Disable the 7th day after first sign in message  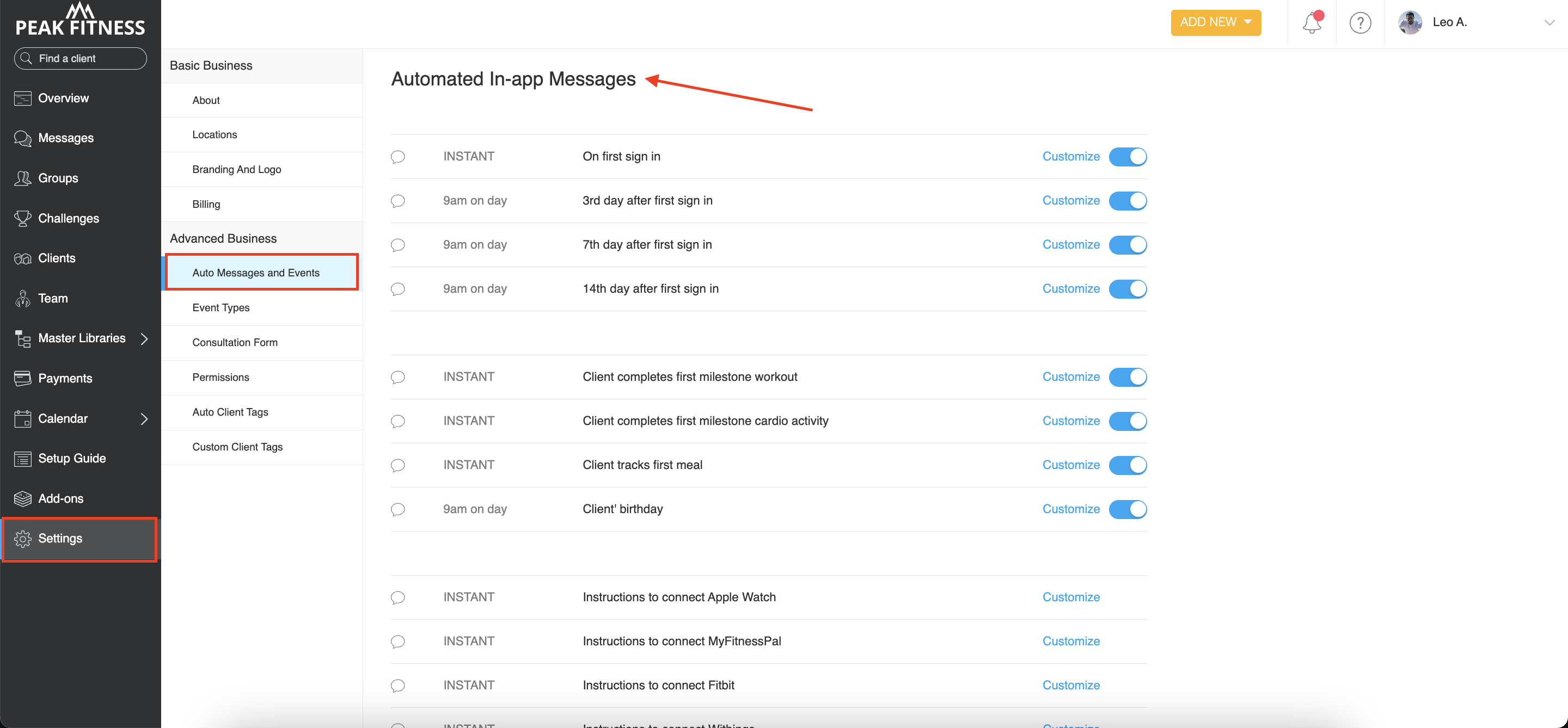point(1128,245)
